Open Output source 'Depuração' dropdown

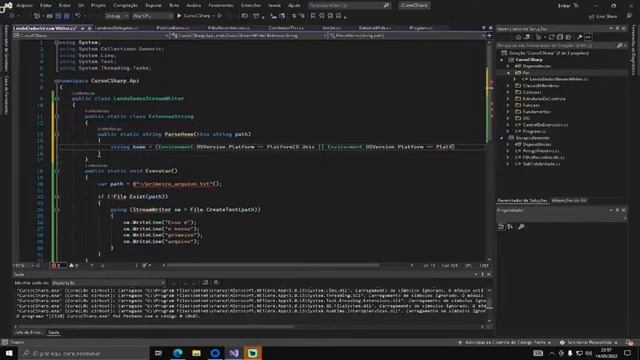point(108,282)
